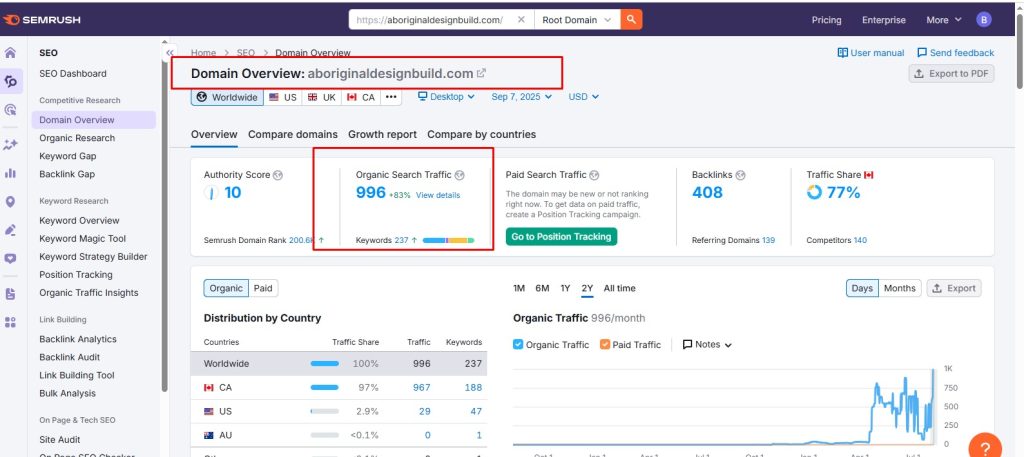Toggle the Paid Traffic checkbox
The image size is (1024, 457).
pos(605,344)
